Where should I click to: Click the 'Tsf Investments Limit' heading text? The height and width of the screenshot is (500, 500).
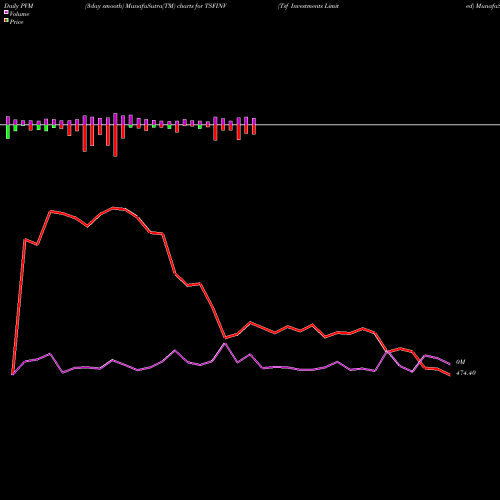308,6
